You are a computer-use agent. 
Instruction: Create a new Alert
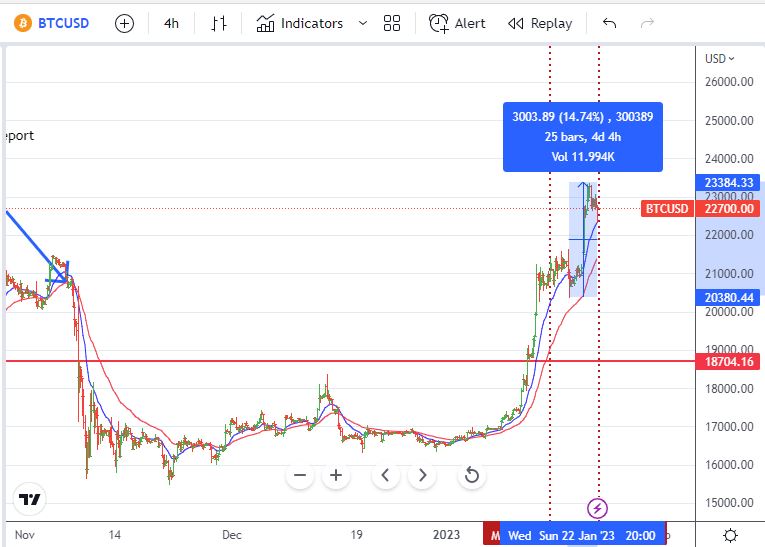[x=457, y=23]
